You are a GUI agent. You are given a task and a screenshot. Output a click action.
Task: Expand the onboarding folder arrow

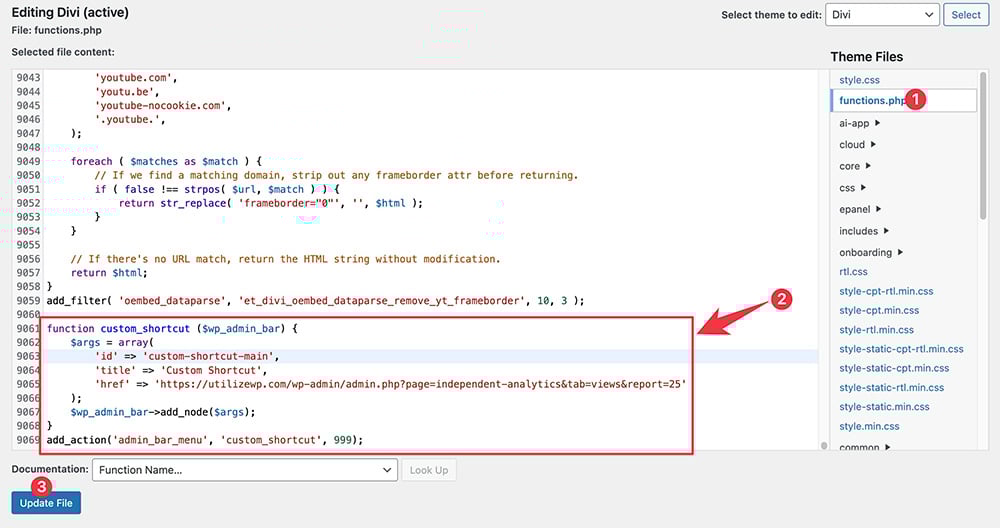[900, 252]
